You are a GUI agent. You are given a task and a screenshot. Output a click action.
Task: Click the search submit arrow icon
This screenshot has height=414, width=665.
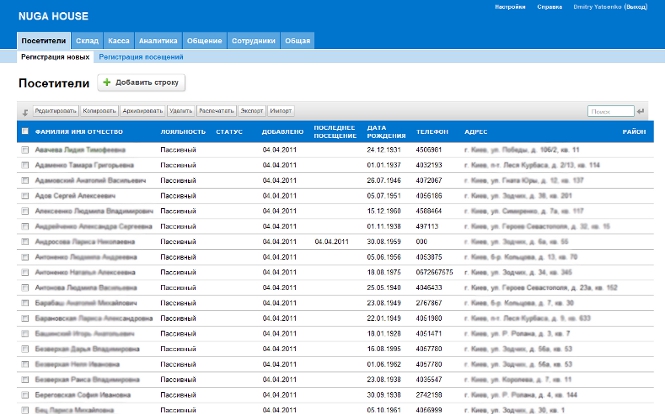[642, 111]
